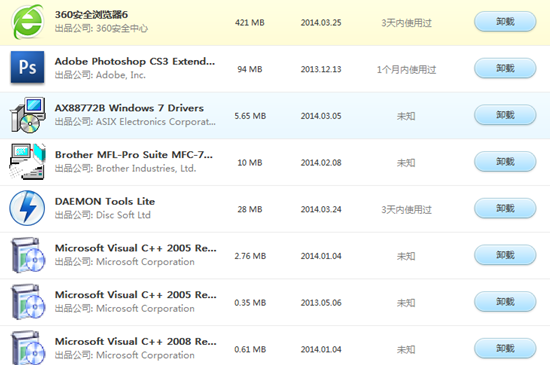This screenshot has height=371, width=550.
Task: Click publisher text 360安全中心
Action: tap(122, 28)
